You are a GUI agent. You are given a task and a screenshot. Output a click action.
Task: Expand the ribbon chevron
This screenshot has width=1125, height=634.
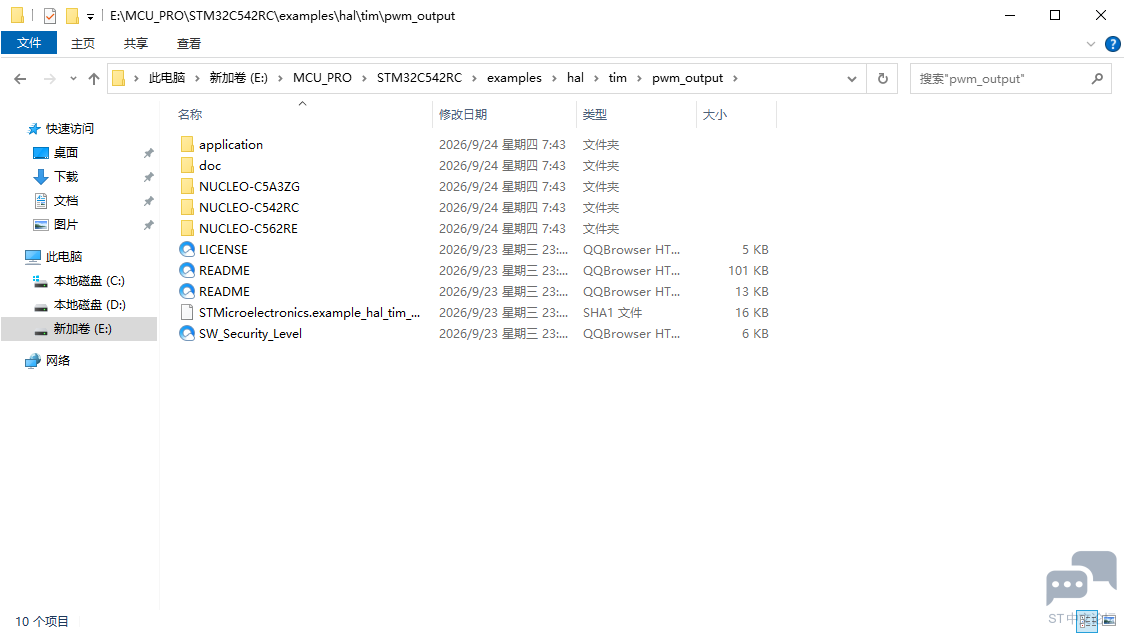(1091, 44)
